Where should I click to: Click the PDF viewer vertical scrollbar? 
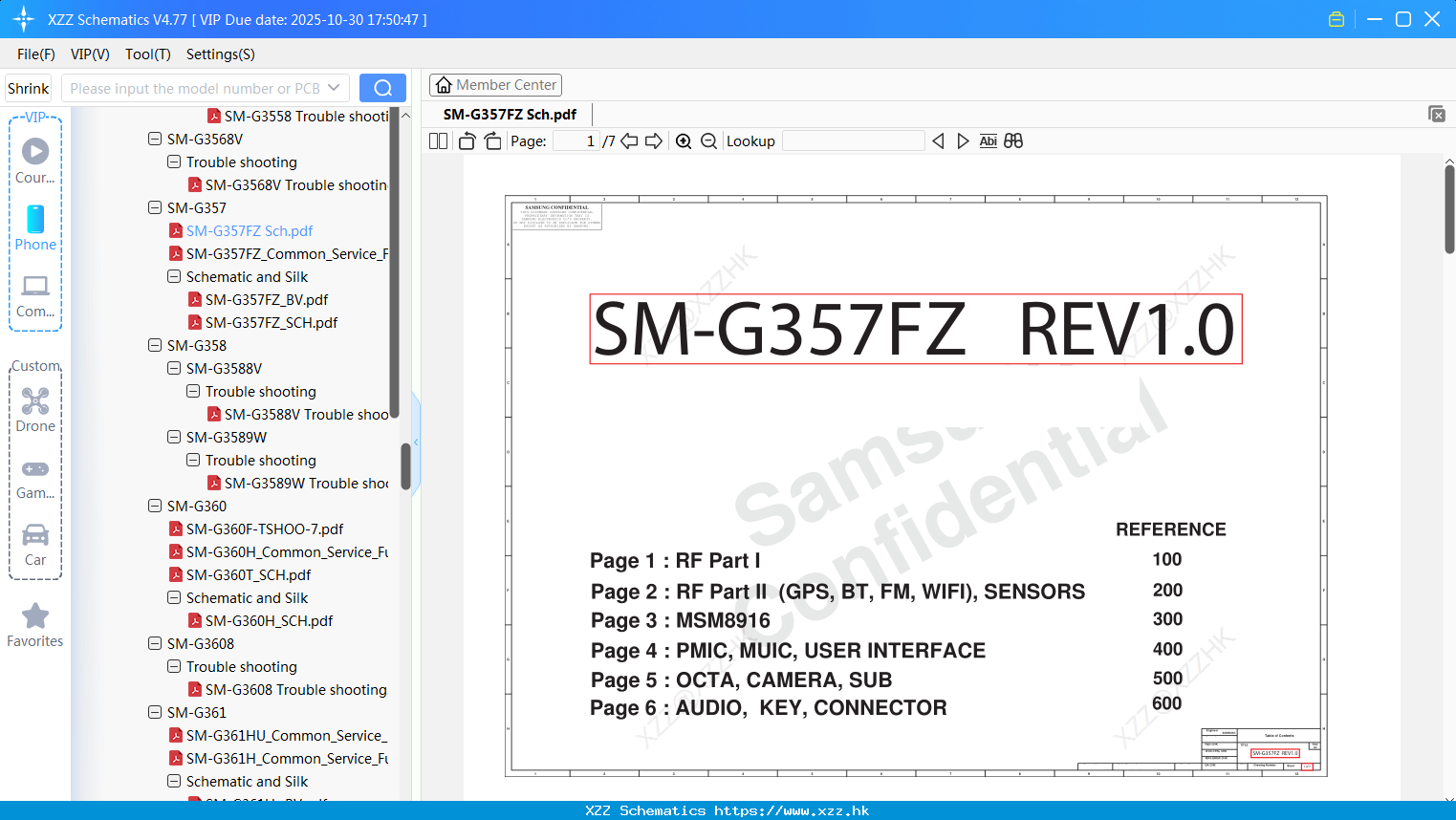point(1449,210)
